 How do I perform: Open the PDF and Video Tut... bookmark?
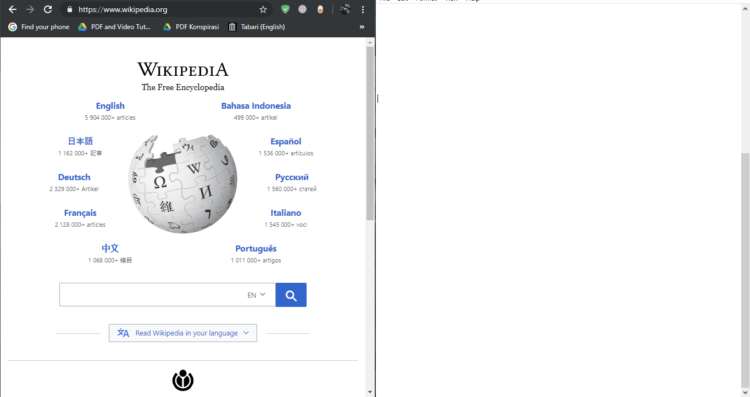click(x=114, y=27)
